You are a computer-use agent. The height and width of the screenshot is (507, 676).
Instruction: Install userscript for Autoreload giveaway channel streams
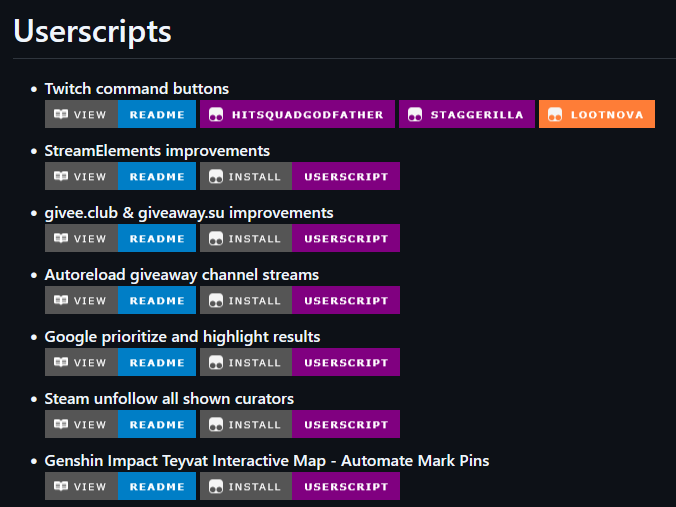300,300
